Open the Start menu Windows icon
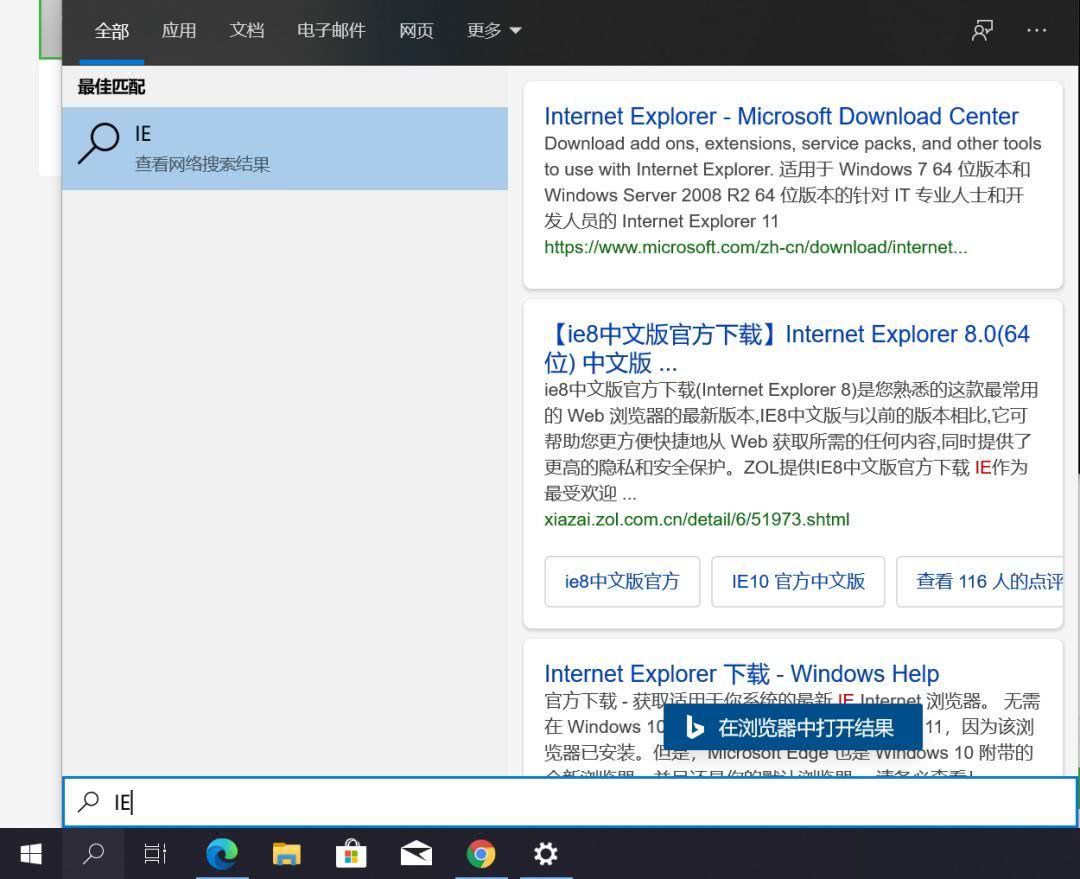Image resolution: width=1080 pixels, height=879 pixels. point(31,854)
